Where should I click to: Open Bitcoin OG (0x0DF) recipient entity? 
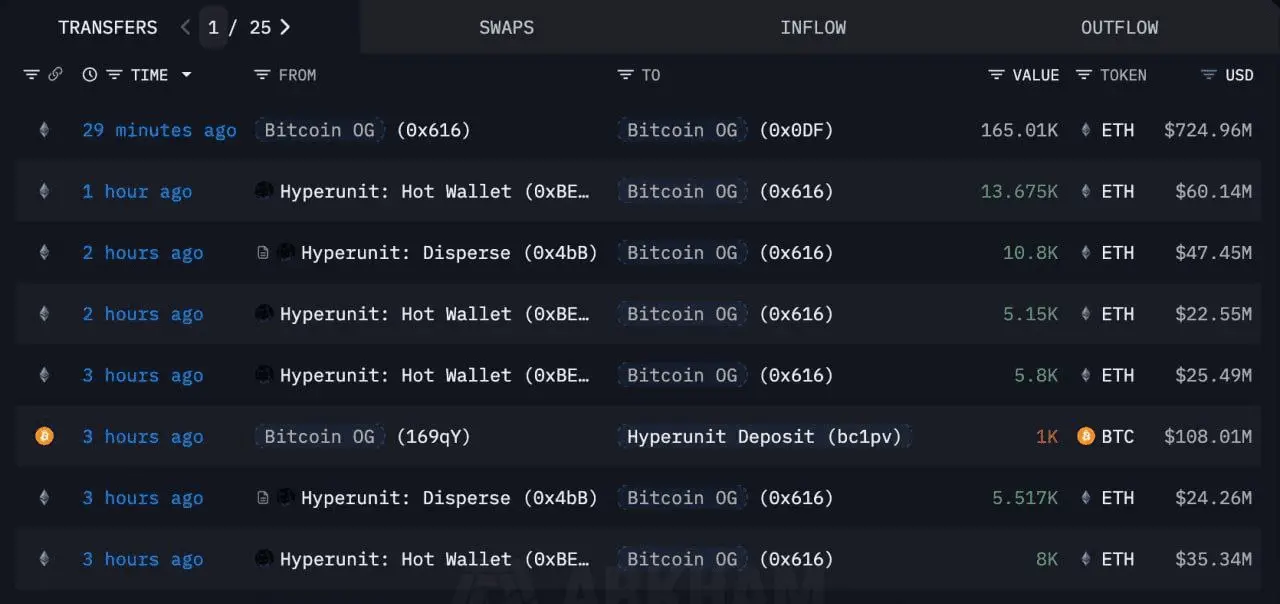(682, 130)
